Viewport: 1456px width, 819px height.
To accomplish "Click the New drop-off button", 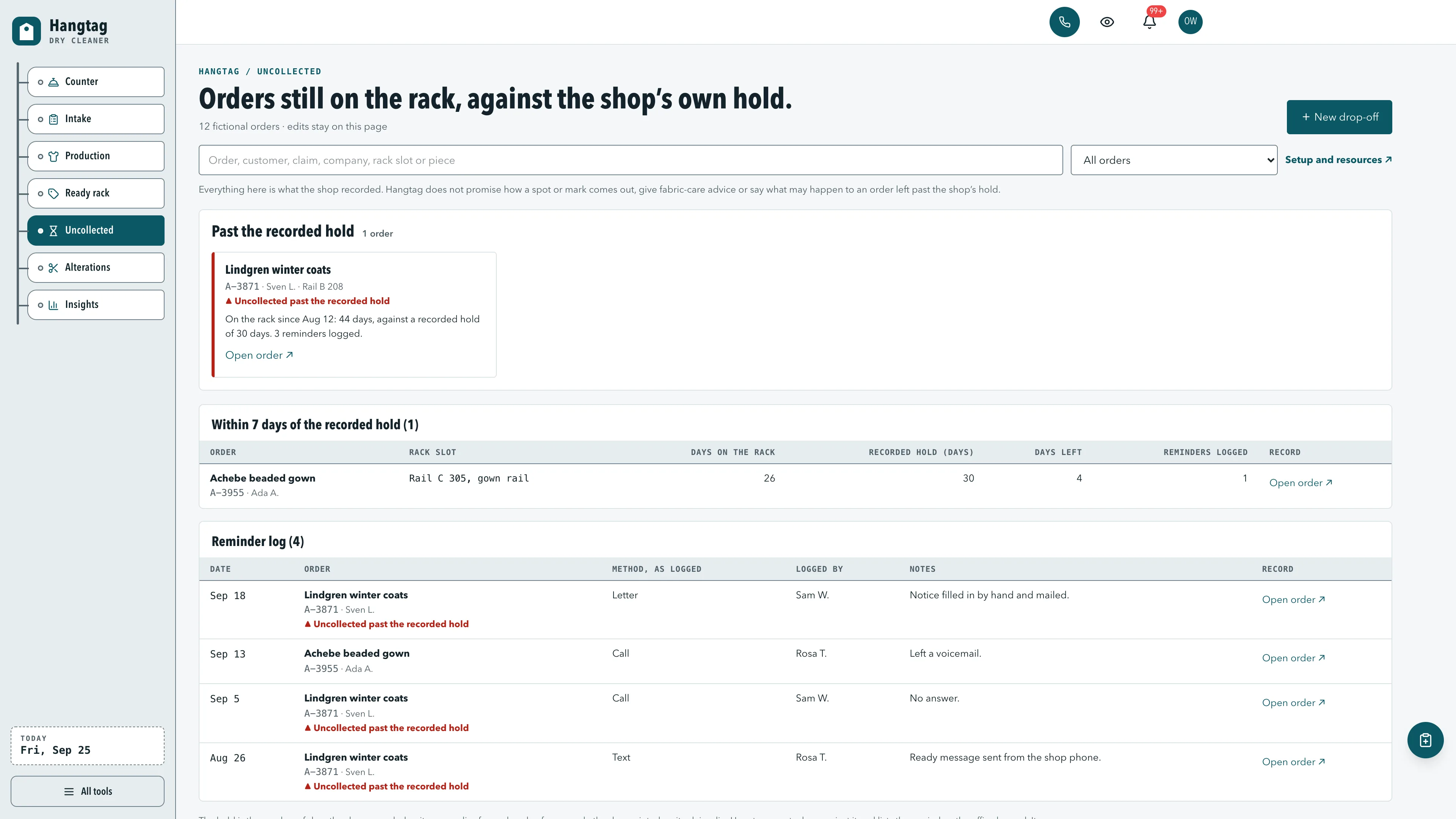I will click(x=1339, y=117).
